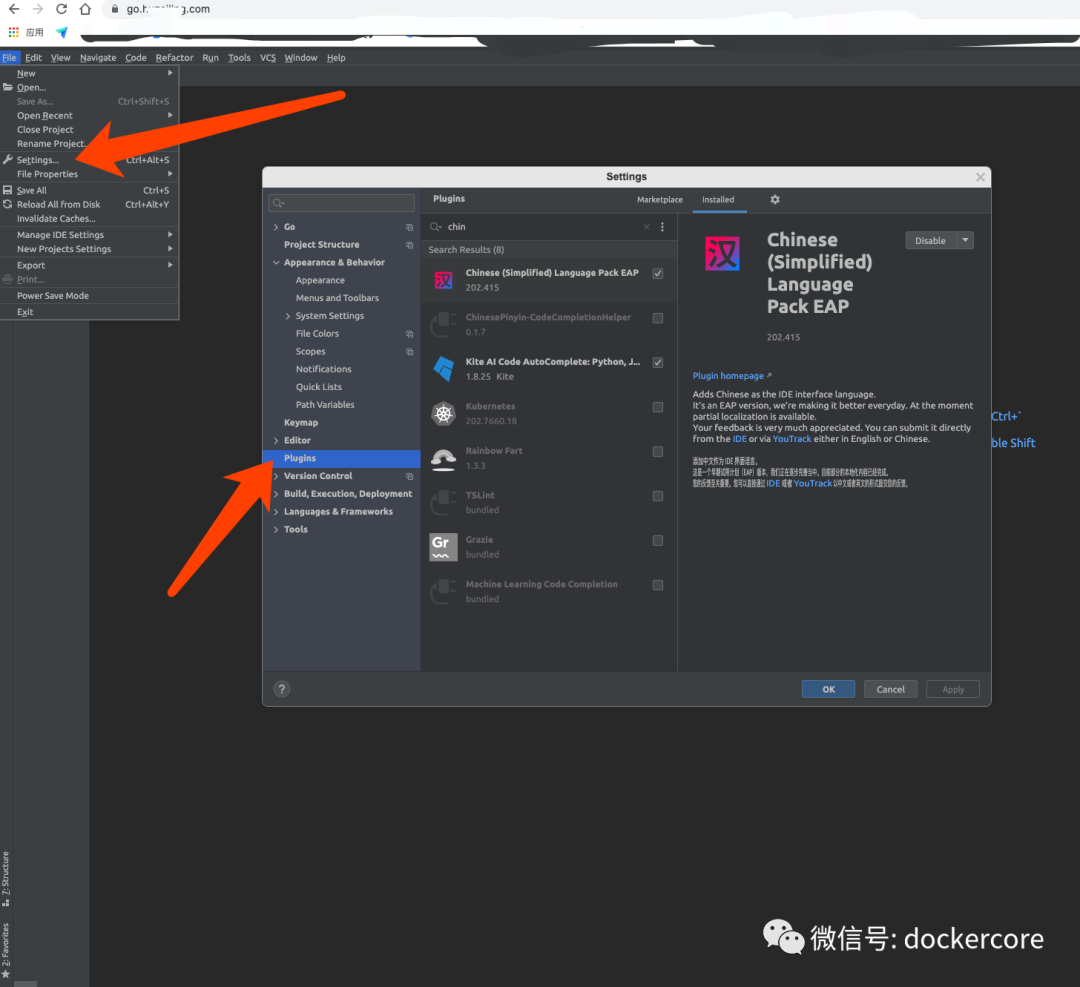Enable the TSLint plugin checkbox
Screen dimensions: 1080x987
[x=658, y=496]
